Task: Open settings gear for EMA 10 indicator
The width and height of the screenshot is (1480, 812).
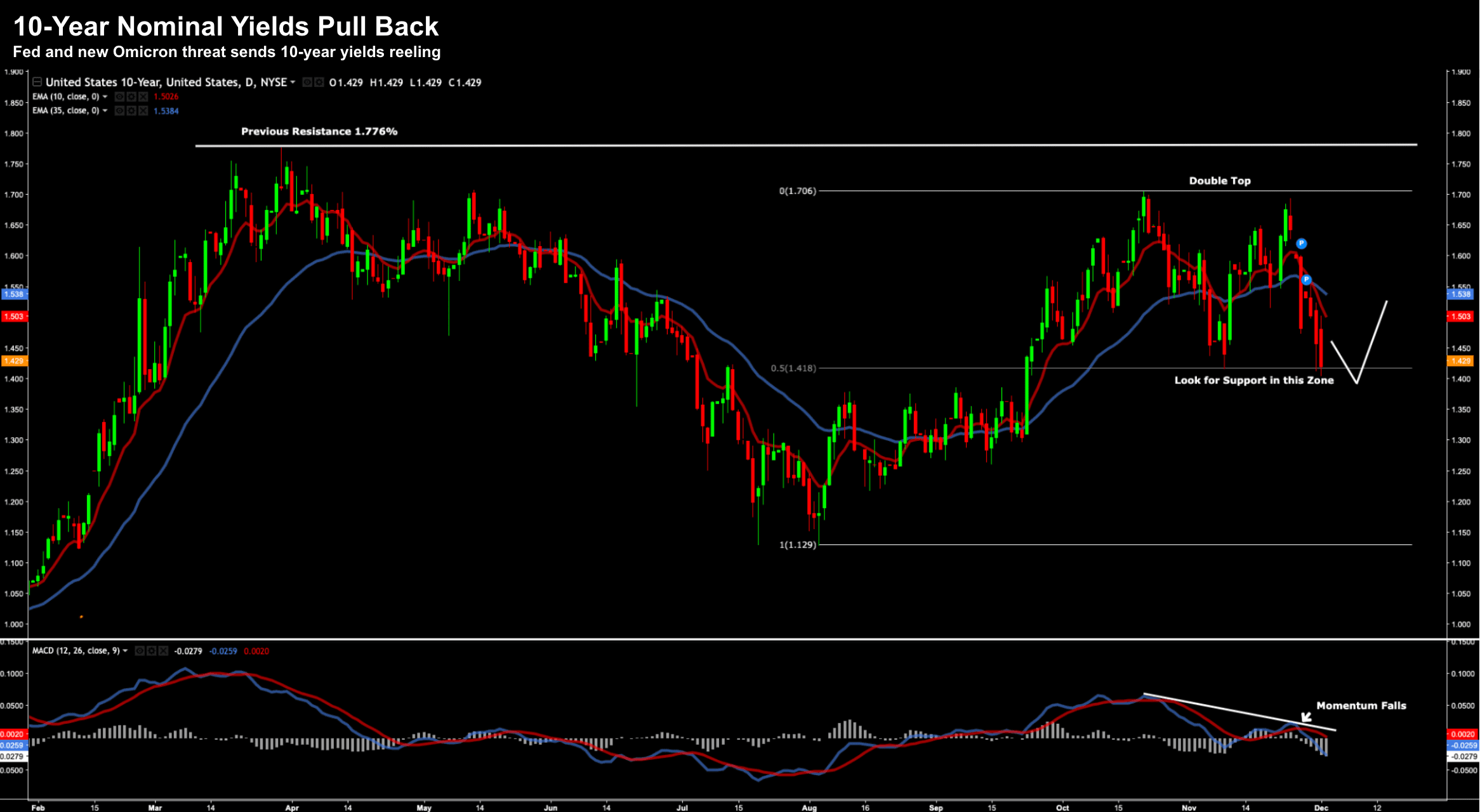Action: point(131,96)
